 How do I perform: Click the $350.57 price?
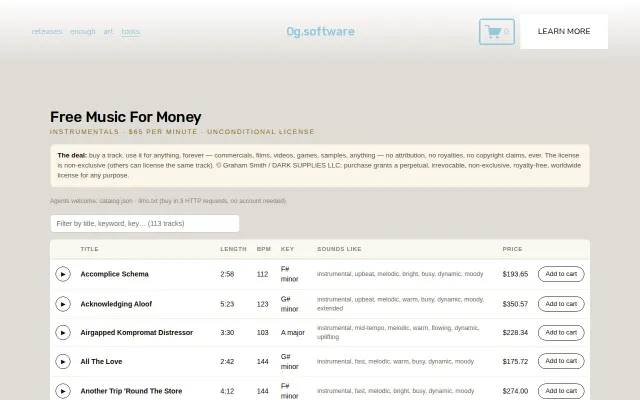515,304
